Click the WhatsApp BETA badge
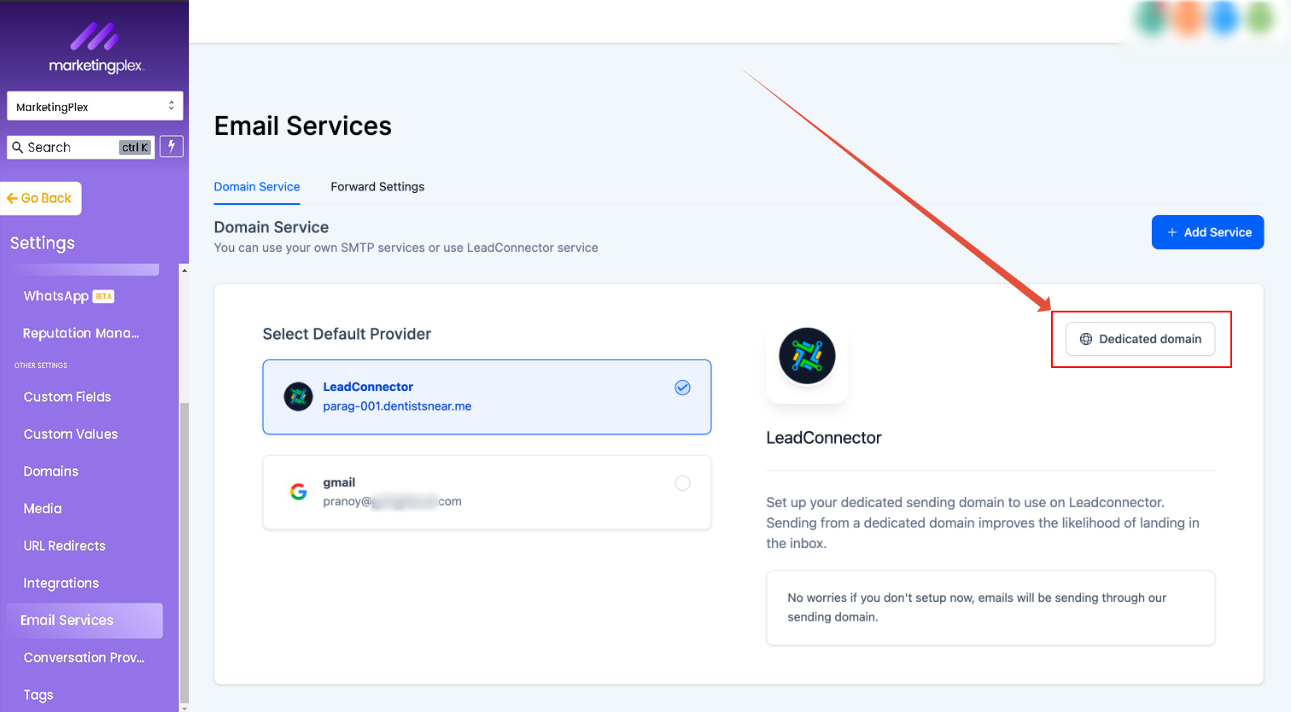This screenshot has width=1291, height=712. click(104, 296)
